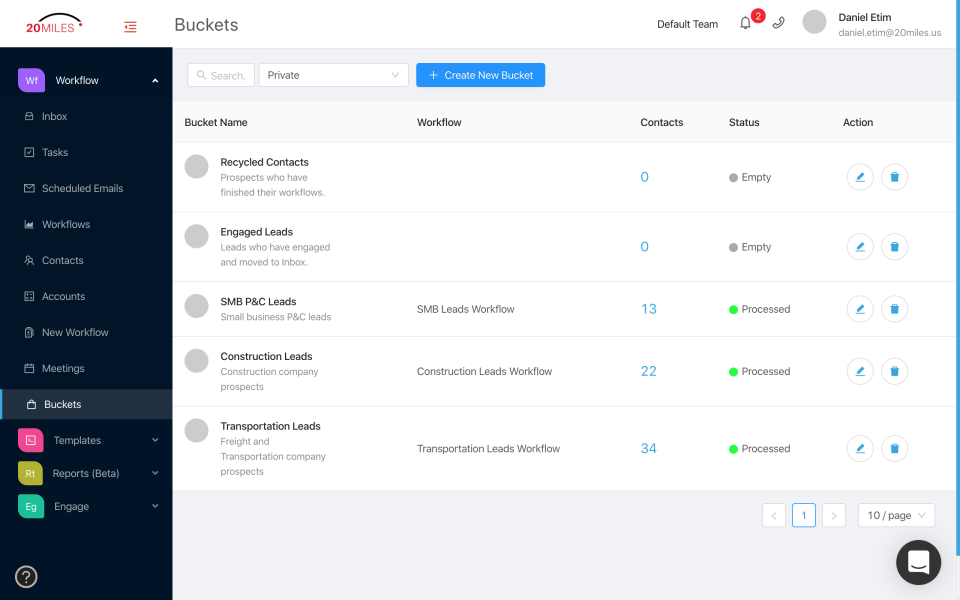Open the dialer phone icon in the header
This screenshot has height=600, width=960.
(778, 22)
